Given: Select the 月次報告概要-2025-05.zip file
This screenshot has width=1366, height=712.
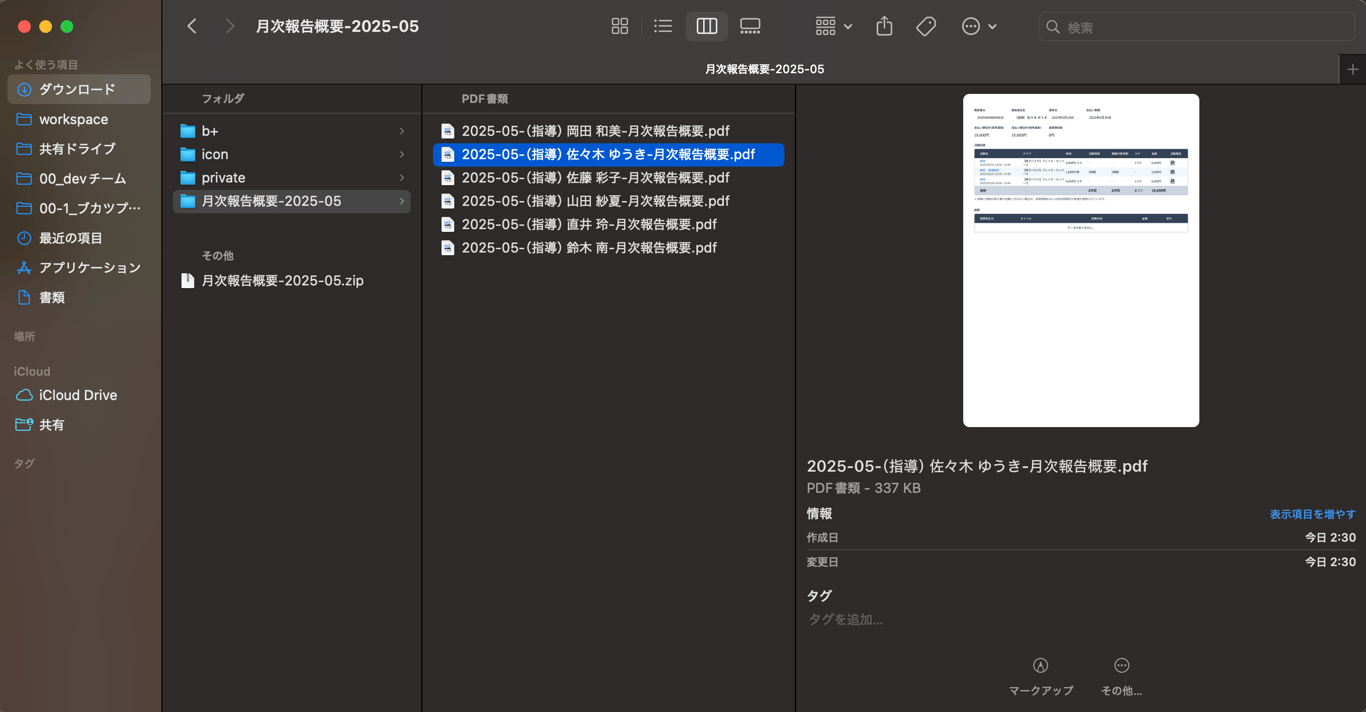Looking at the screenshot, I should 282,281.
